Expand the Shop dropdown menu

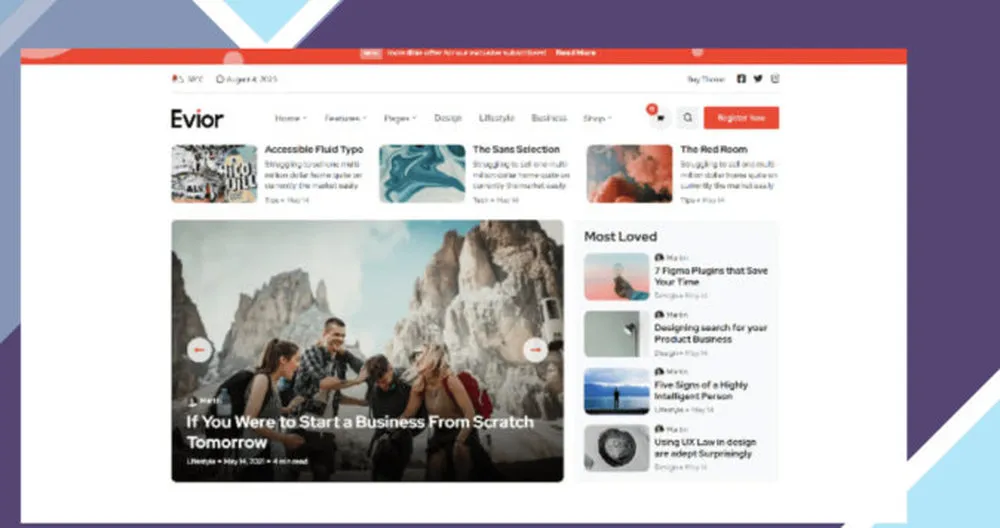pyautogui.click(x=597, y=118)
